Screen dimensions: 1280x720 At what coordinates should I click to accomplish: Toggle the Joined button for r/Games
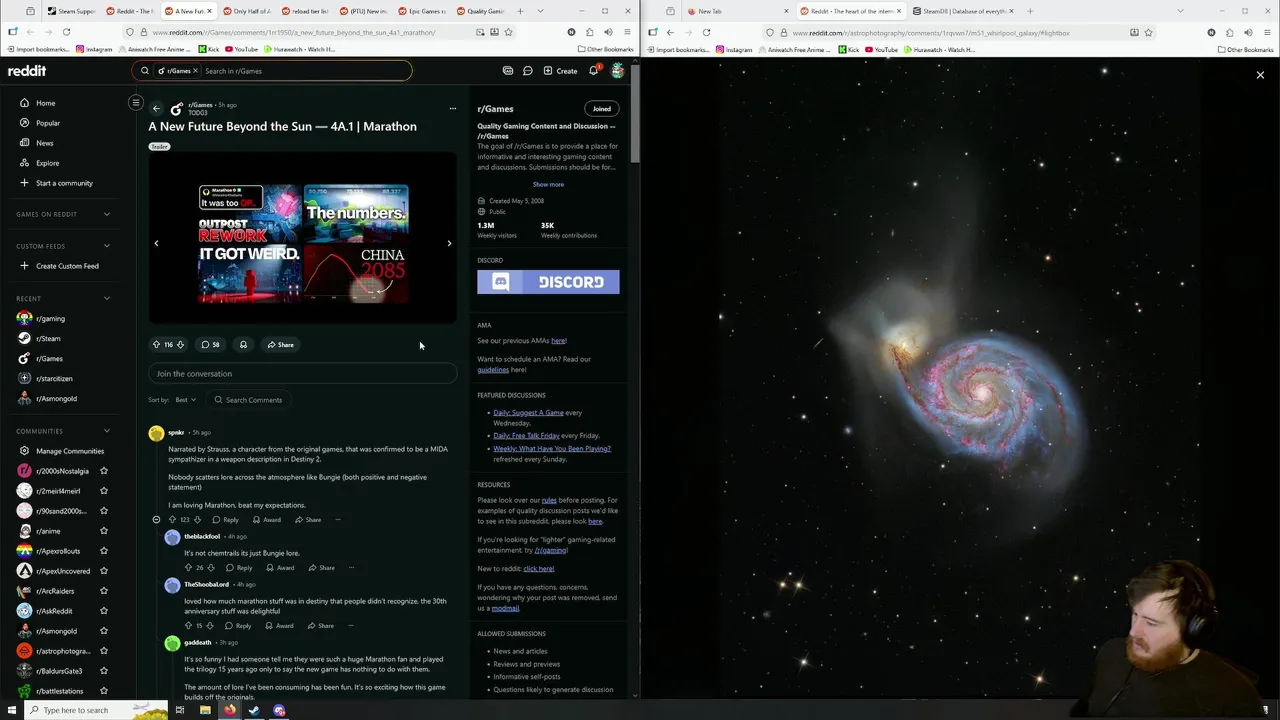coord(602,109)
